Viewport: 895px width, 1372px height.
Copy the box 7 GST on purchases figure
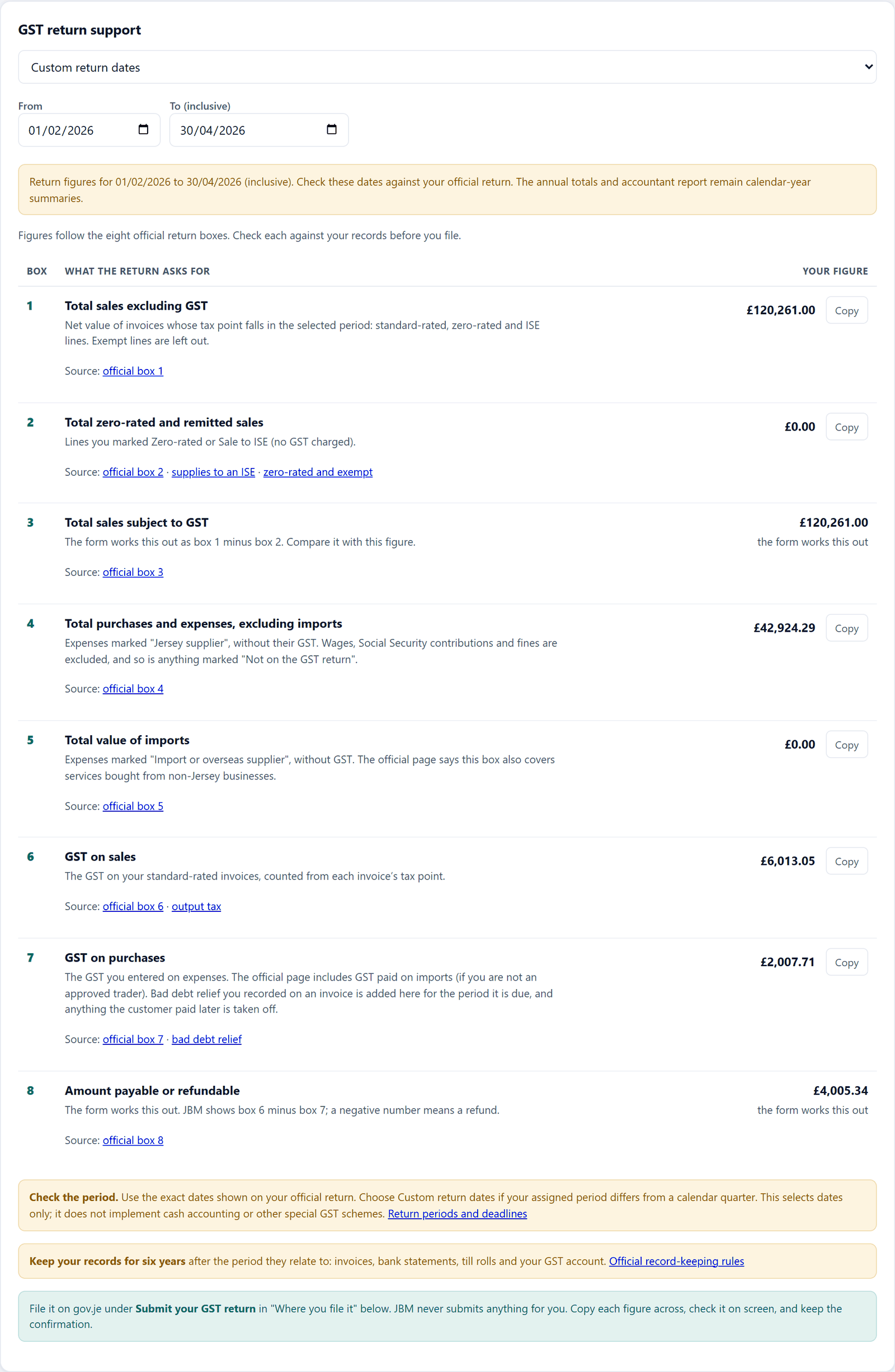(x=846, y=962)
